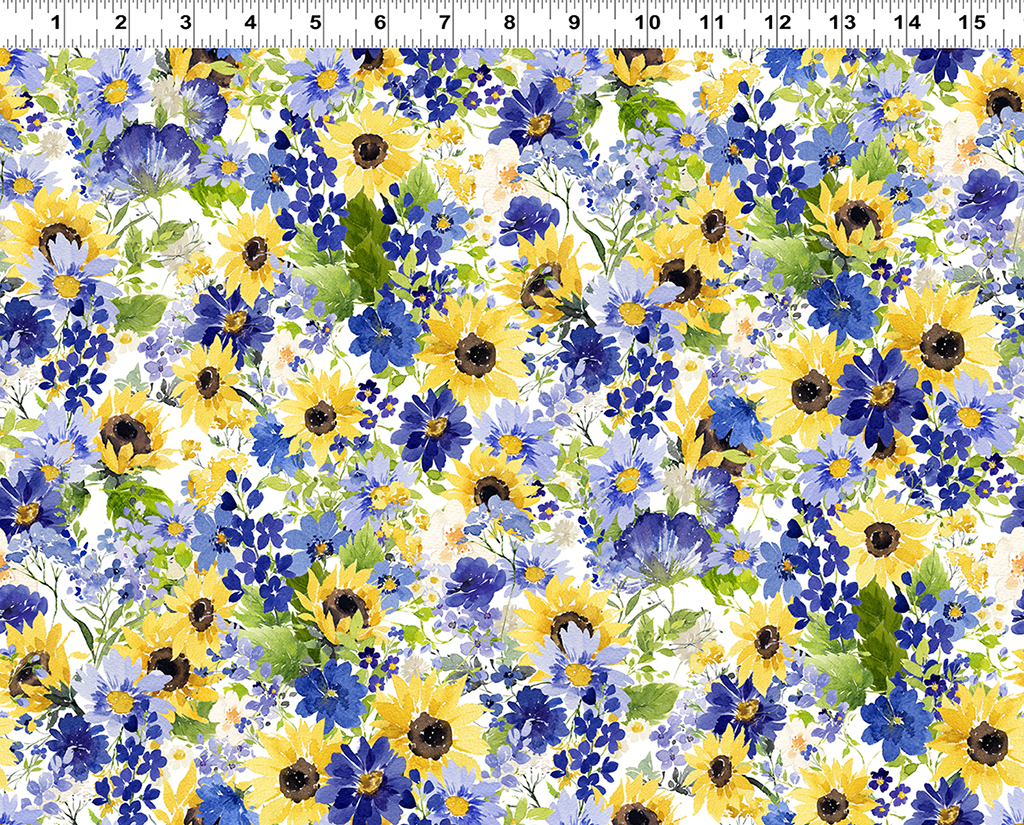Select the ruler mark labeled 3
The width and height of the screenshot is (1024, 825).
[185, 23]
